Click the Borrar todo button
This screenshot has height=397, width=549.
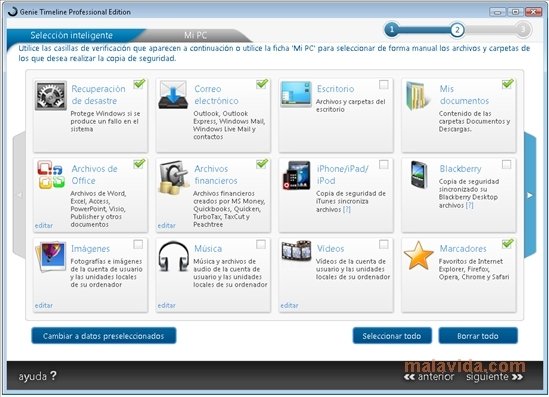click(478, 336)
